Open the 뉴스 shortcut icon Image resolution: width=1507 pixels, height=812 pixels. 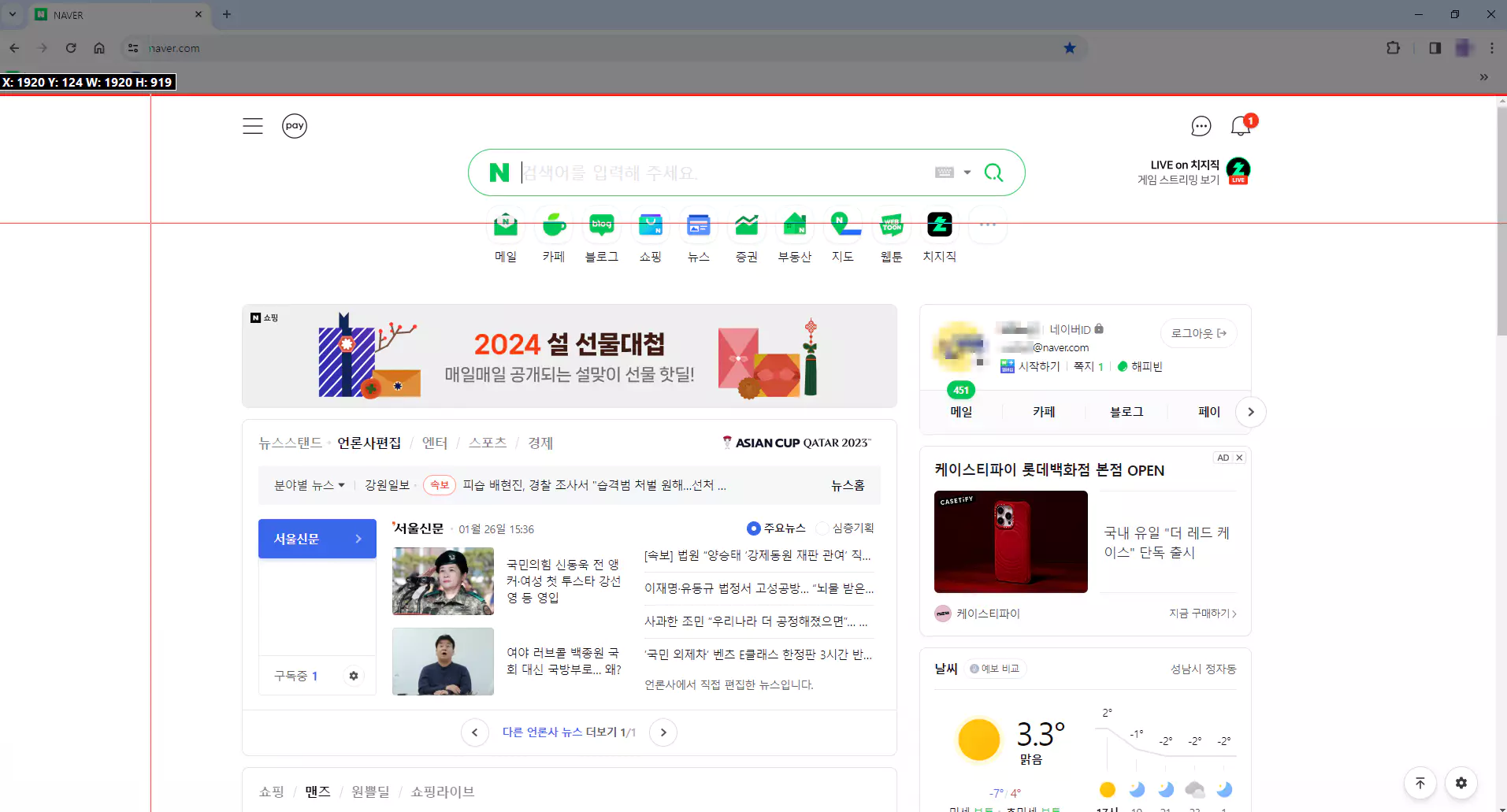pyautogui.click(x=699, y=225)
